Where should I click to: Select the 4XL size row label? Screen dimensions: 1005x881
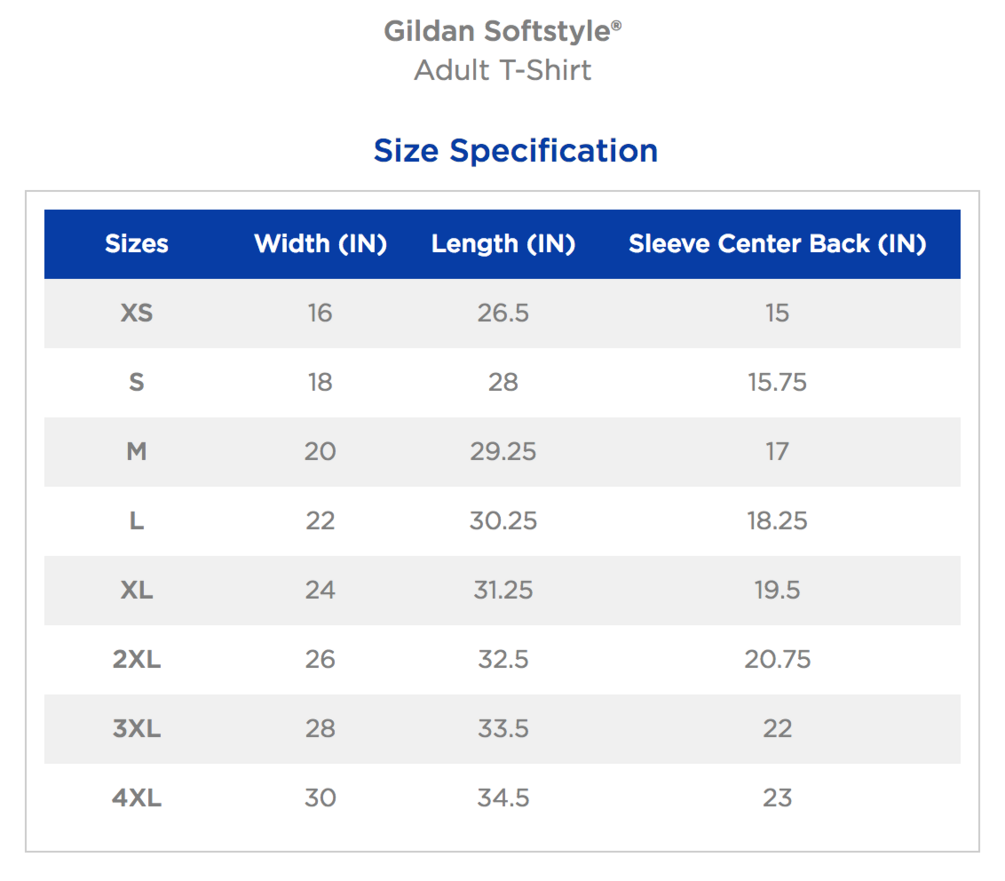click(137, 798)
